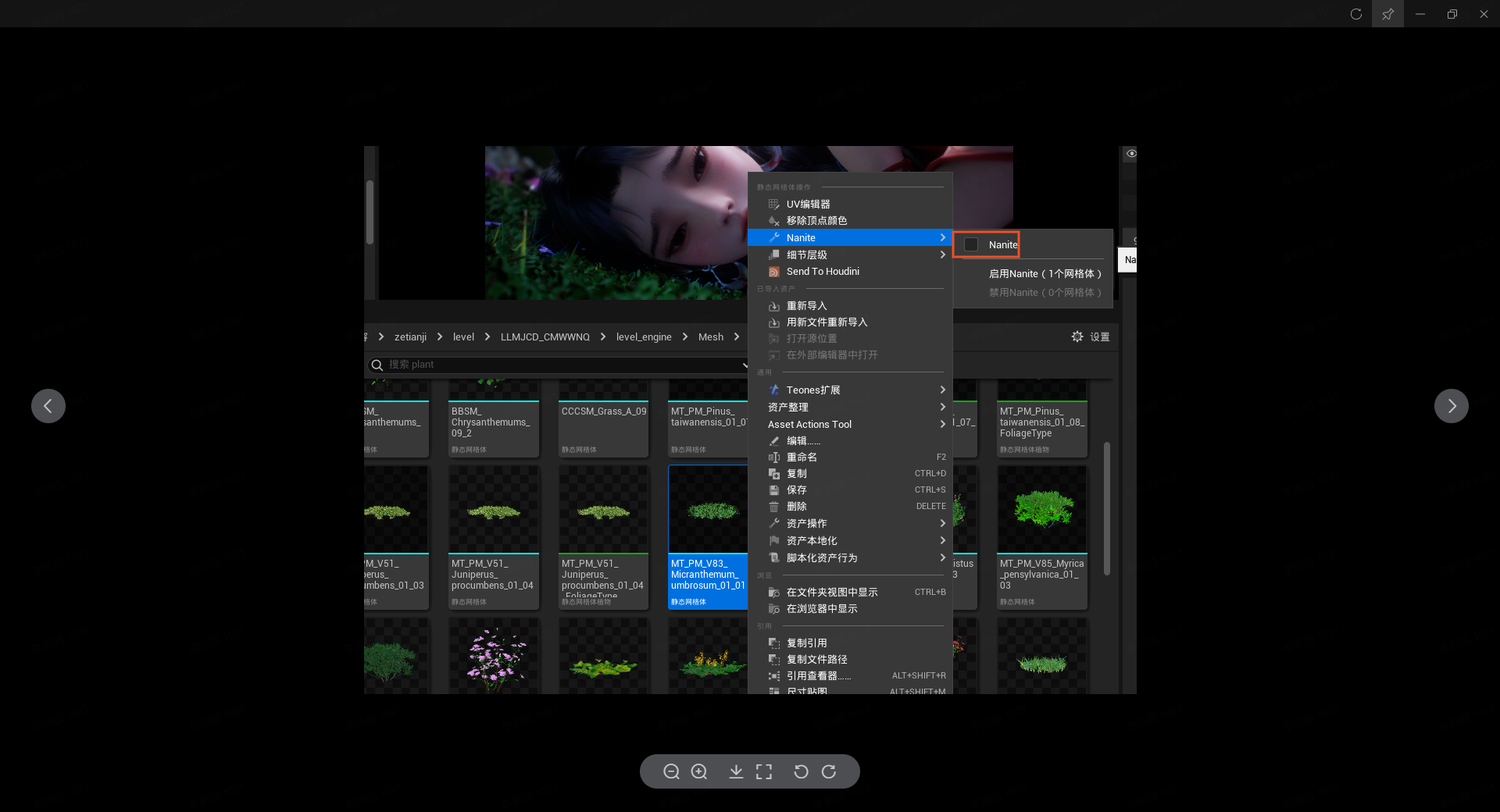Screen dimensions: 1500x812
Task: Download the image with the download icon
Action: 736,771
